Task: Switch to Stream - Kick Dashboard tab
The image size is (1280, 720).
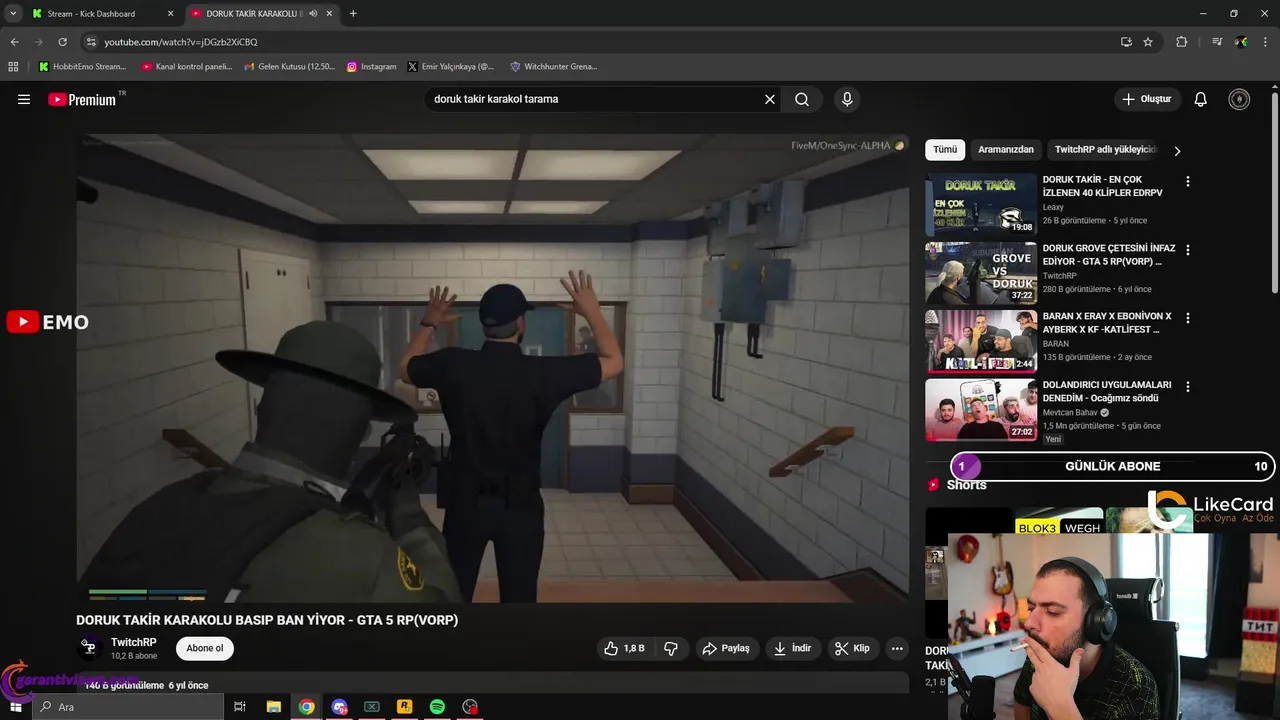Action: click(92, 14)
